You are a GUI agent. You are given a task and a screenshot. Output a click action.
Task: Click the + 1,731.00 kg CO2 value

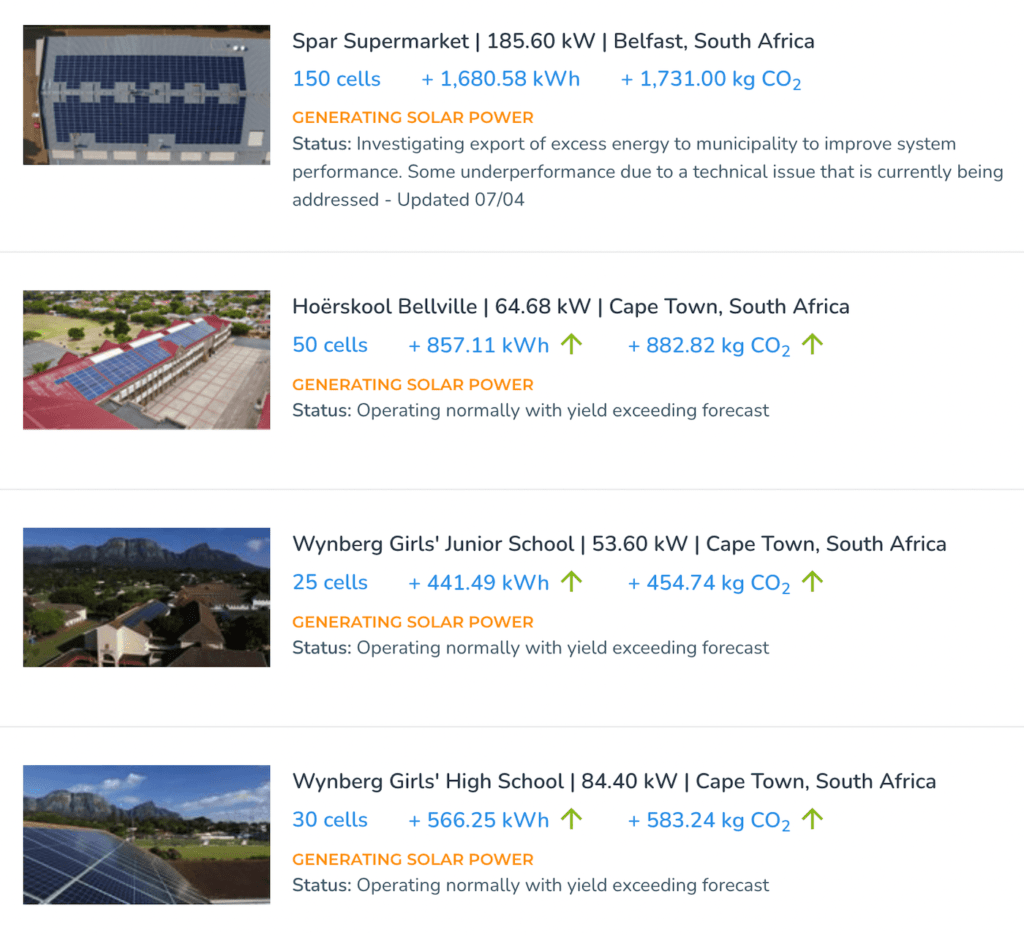(x=711, y=80)
